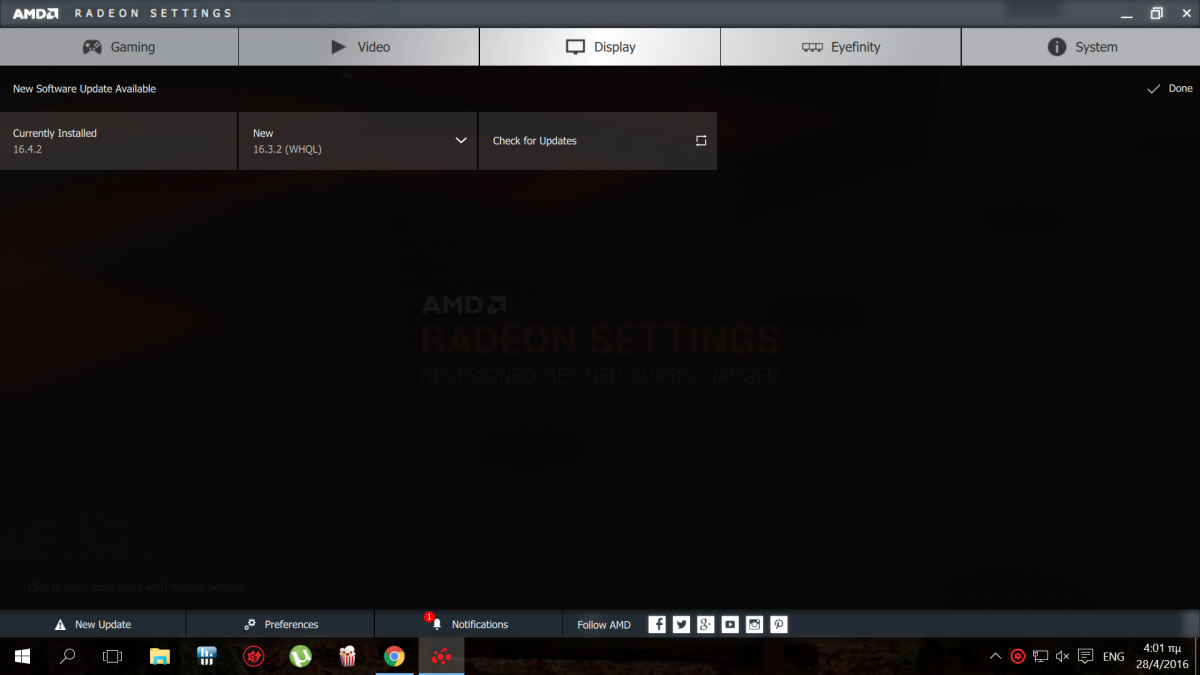
Task: Click Radeon Settings taskbar icon
Action: [441, 657]
